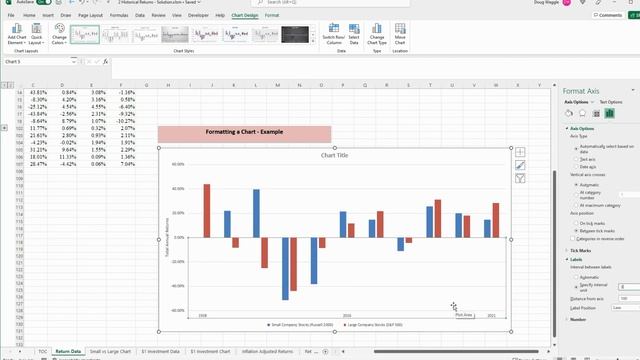The height and width of the screenshot is (360, 640).
Task: Open the Comments pane button
Action: point(608,15)
